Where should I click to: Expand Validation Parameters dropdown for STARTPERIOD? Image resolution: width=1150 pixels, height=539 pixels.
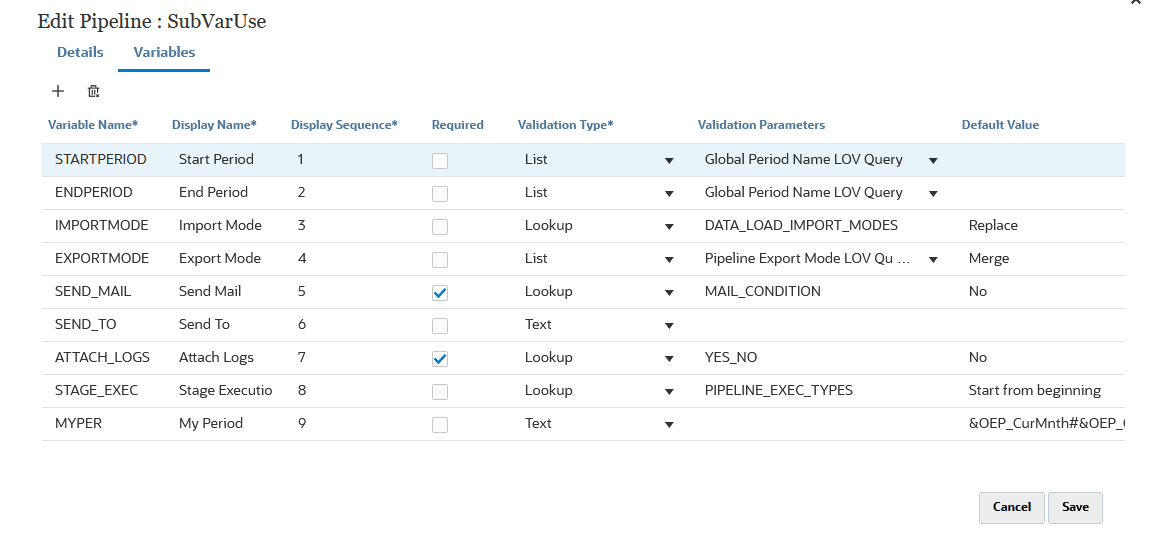coord(933,161)
